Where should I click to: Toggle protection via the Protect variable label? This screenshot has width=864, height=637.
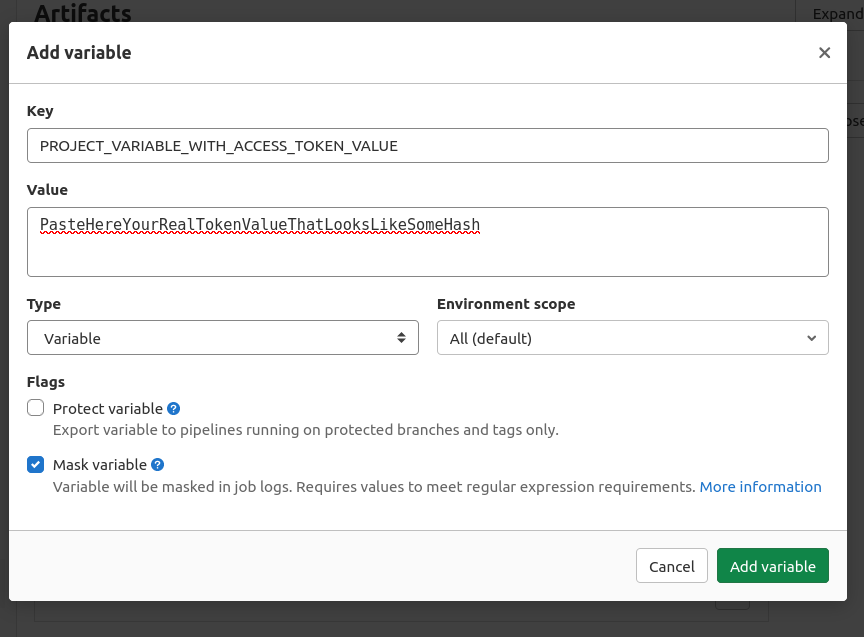click(107, 408)
